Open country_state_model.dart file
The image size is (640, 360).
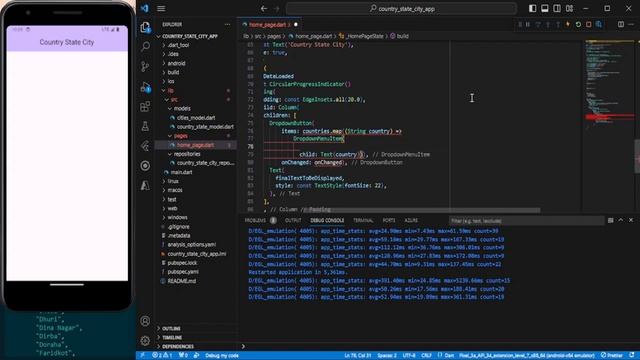pyautogui.click(x=205, y=127)
